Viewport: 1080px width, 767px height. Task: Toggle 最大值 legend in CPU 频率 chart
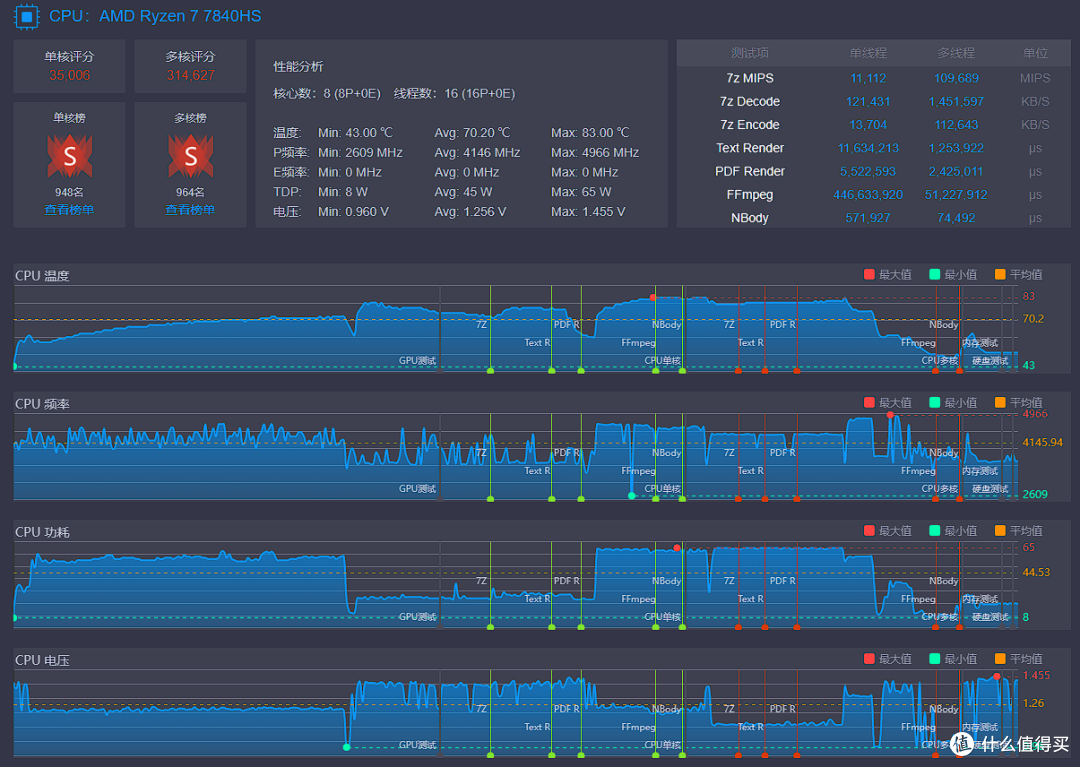pos(888,403)
